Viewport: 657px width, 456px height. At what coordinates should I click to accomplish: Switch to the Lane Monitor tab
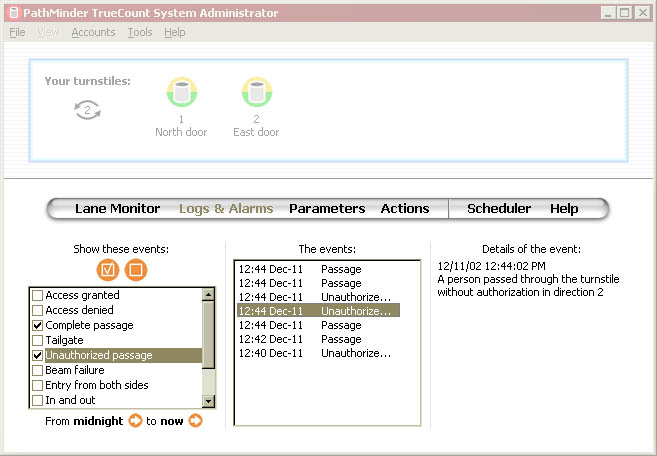click(117, 209)
